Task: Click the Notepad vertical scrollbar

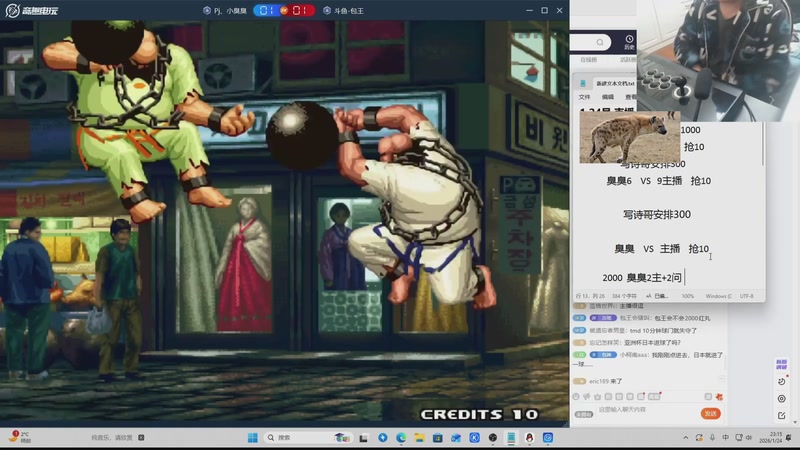Action: point(763,145)
